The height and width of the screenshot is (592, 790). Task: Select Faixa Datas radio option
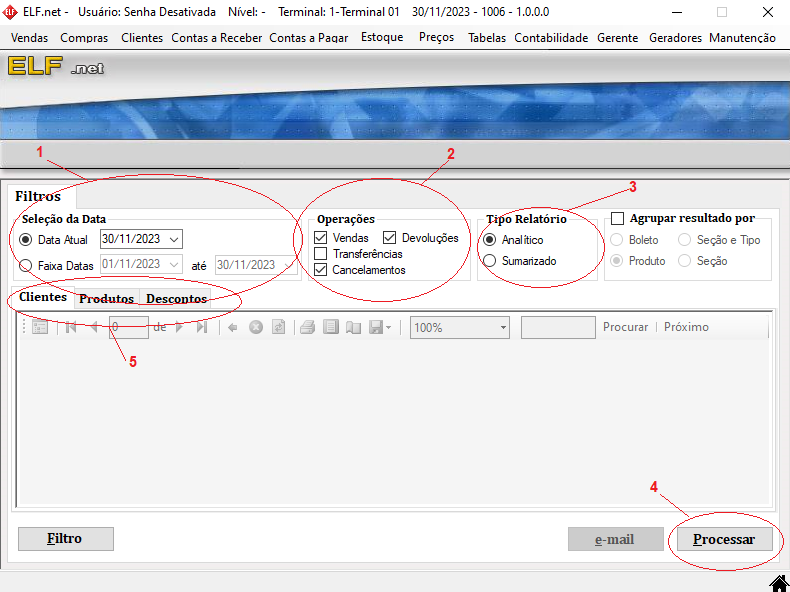coord(25,265)
